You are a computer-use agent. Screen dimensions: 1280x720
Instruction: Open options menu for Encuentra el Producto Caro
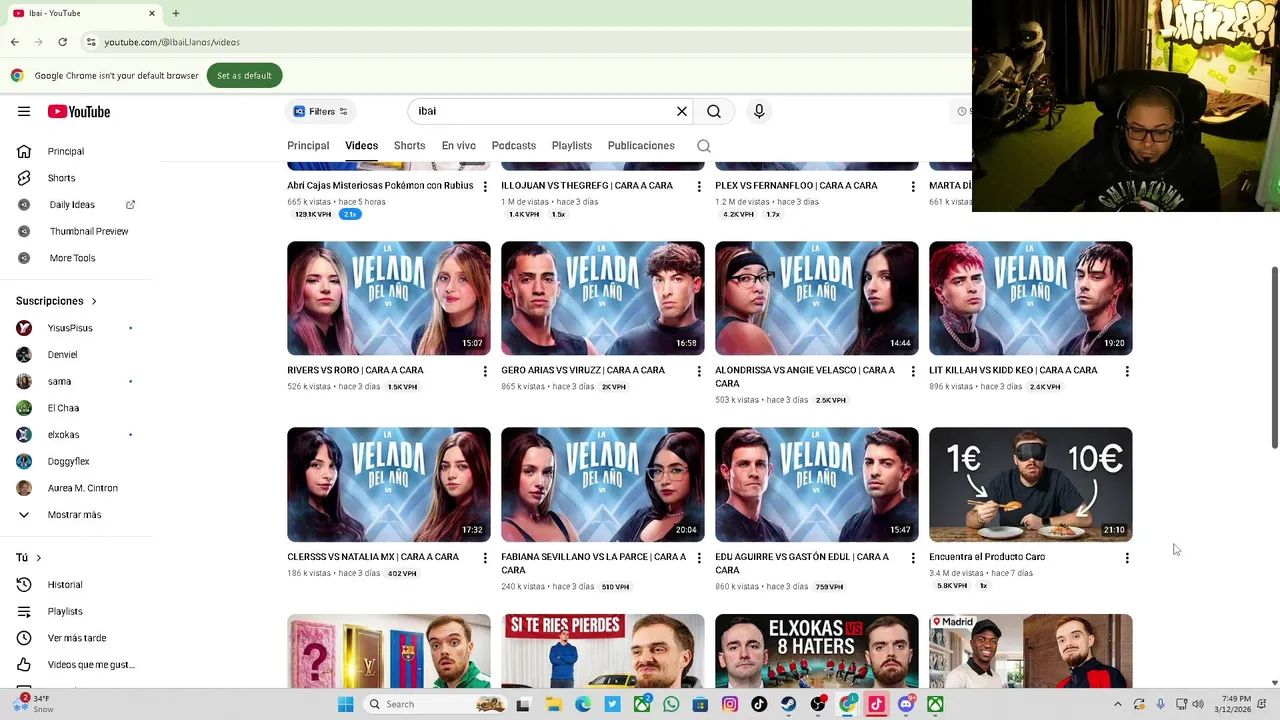click(x=1127, y=558)
